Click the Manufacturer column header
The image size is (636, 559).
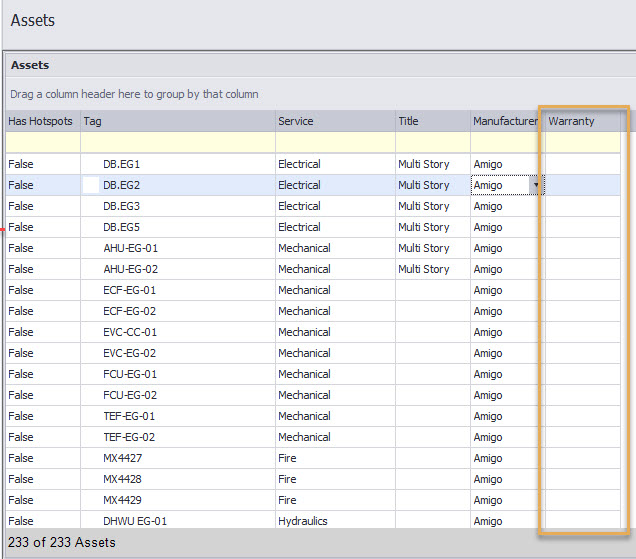tap(505, 121)
